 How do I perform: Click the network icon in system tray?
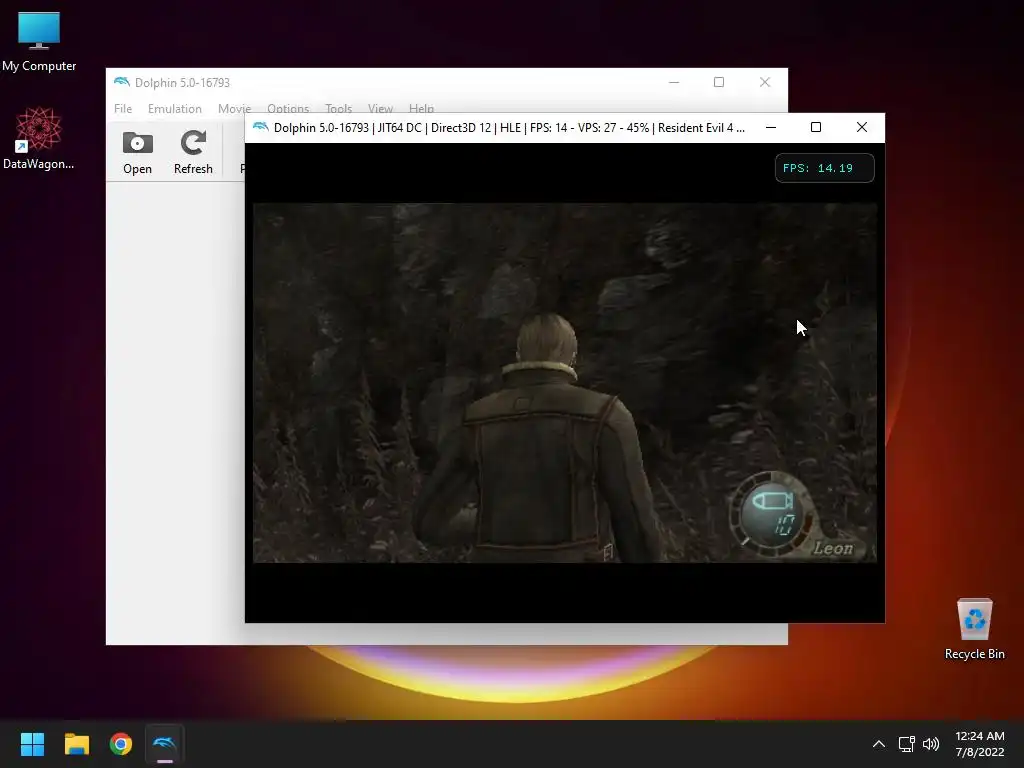coord(906,744)
